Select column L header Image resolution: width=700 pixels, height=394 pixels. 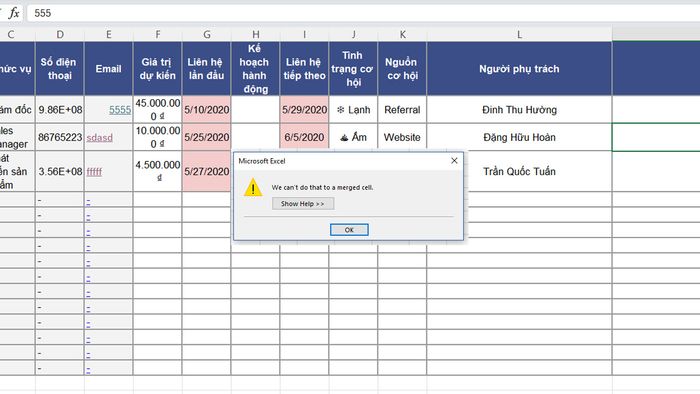[x=519, y=34]
